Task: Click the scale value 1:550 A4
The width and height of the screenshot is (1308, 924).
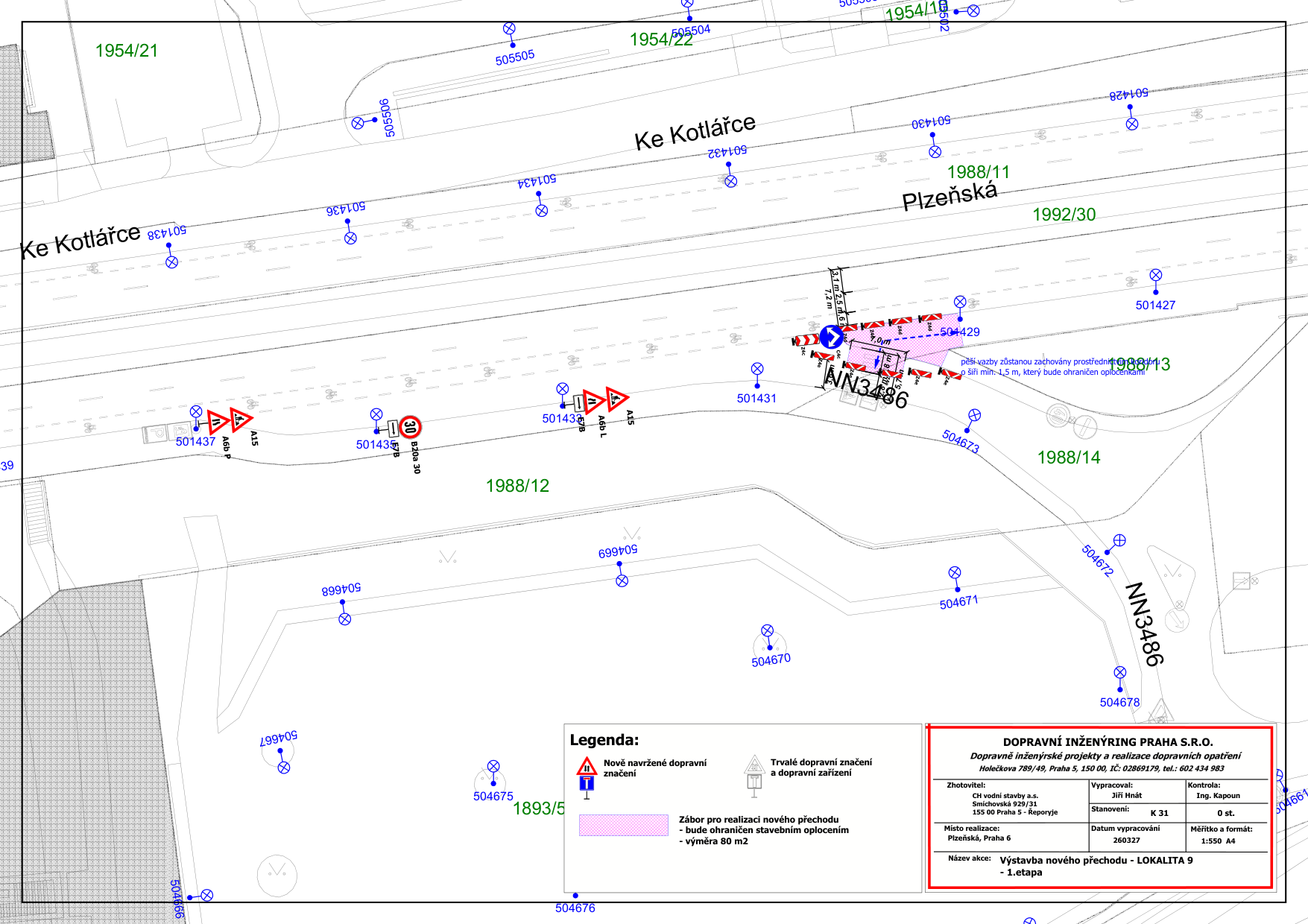Action: [1217, 841]
